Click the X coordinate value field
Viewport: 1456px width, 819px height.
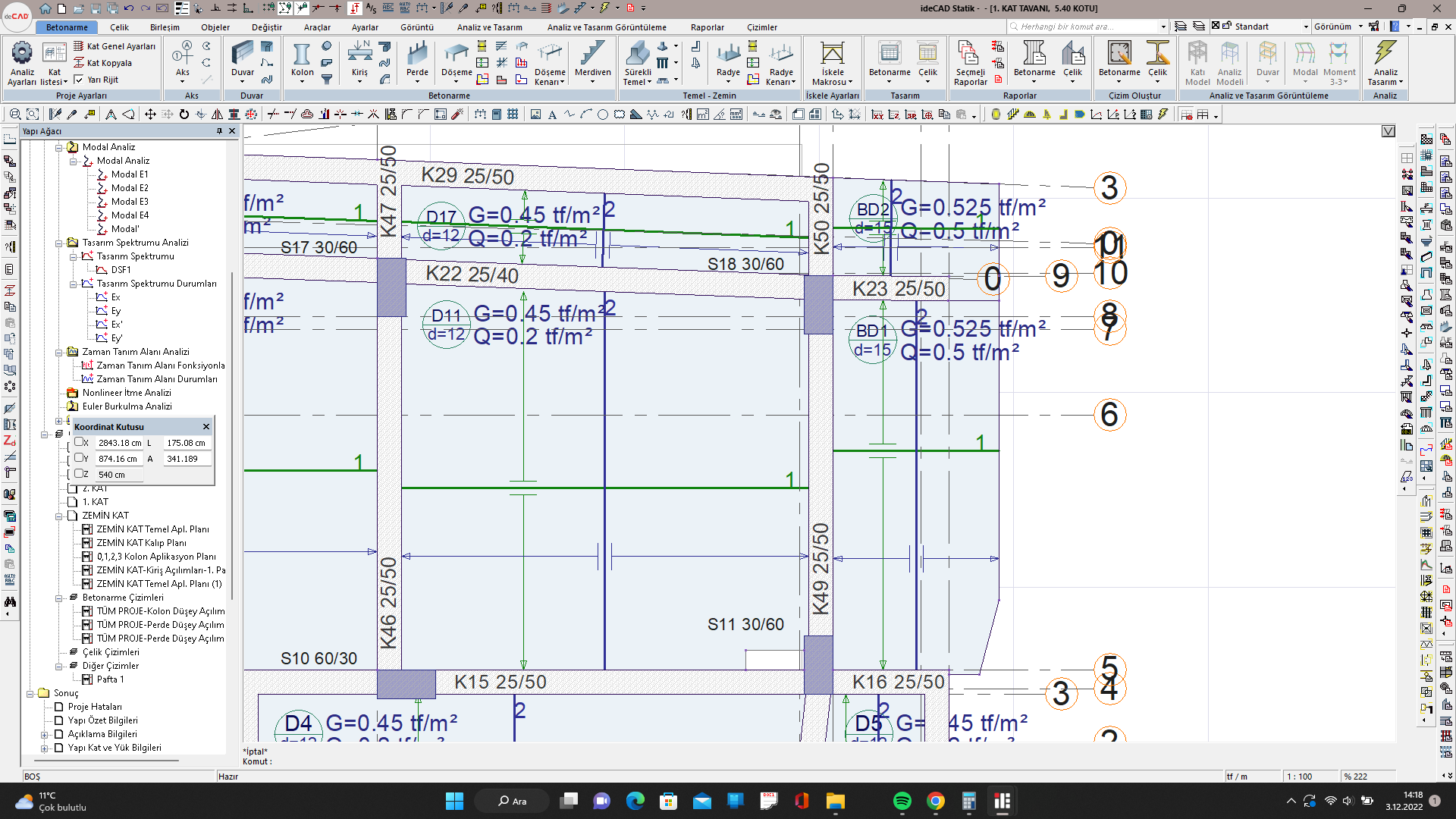click(120, 443)
